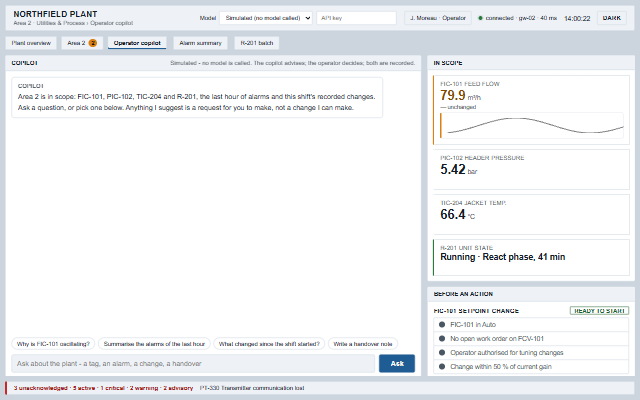The width and height of the screenshot is (640, 400).
Task: Click 'Change within 50 % of current gain' text
Action: [501, 367]
